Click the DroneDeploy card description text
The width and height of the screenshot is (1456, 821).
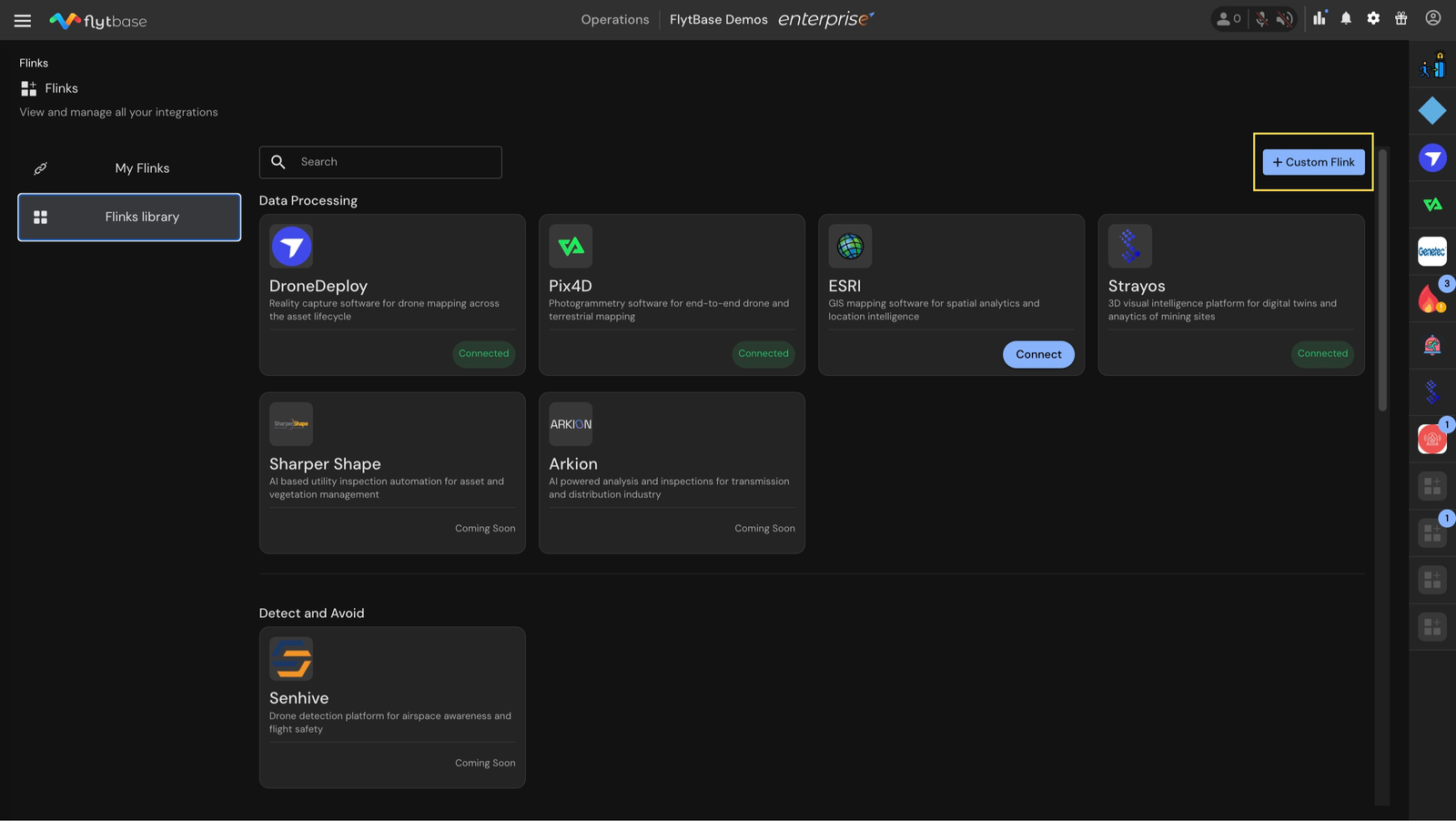pyautogui.click(x=384, y=310)
